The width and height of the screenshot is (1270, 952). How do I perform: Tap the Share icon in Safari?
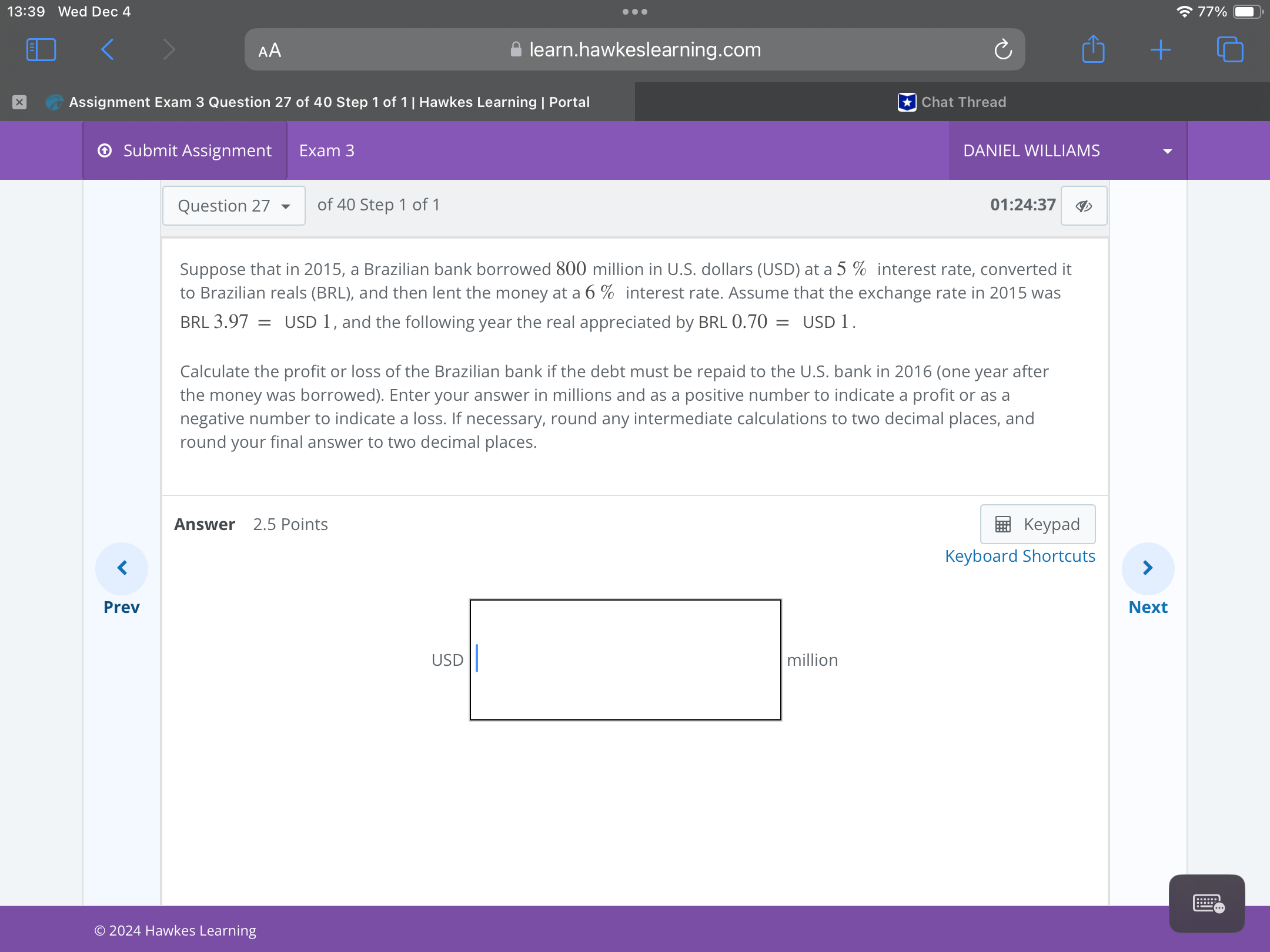tap(1093, 49)
